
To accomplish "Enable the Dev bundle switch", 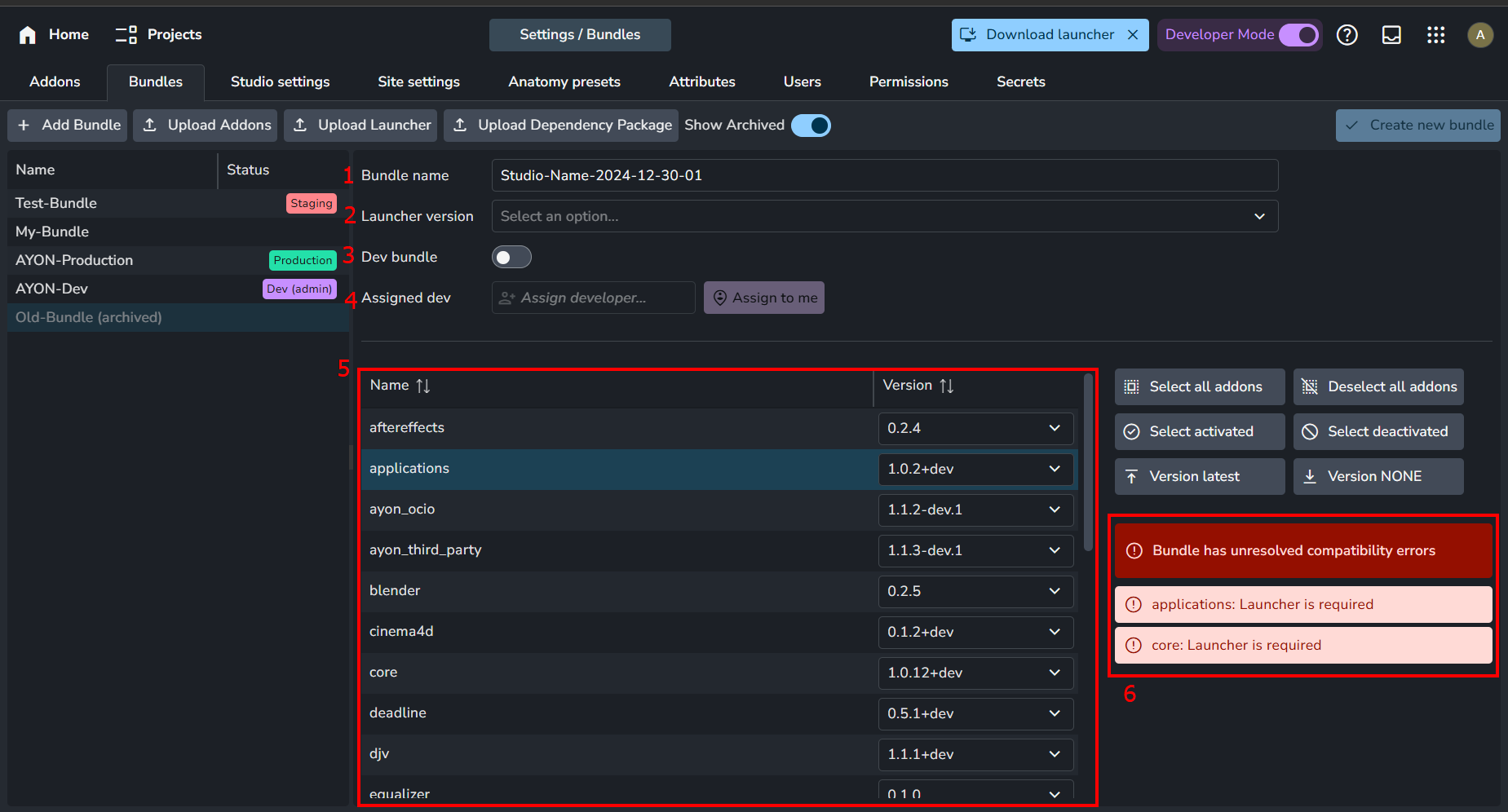I will [511, 257].
